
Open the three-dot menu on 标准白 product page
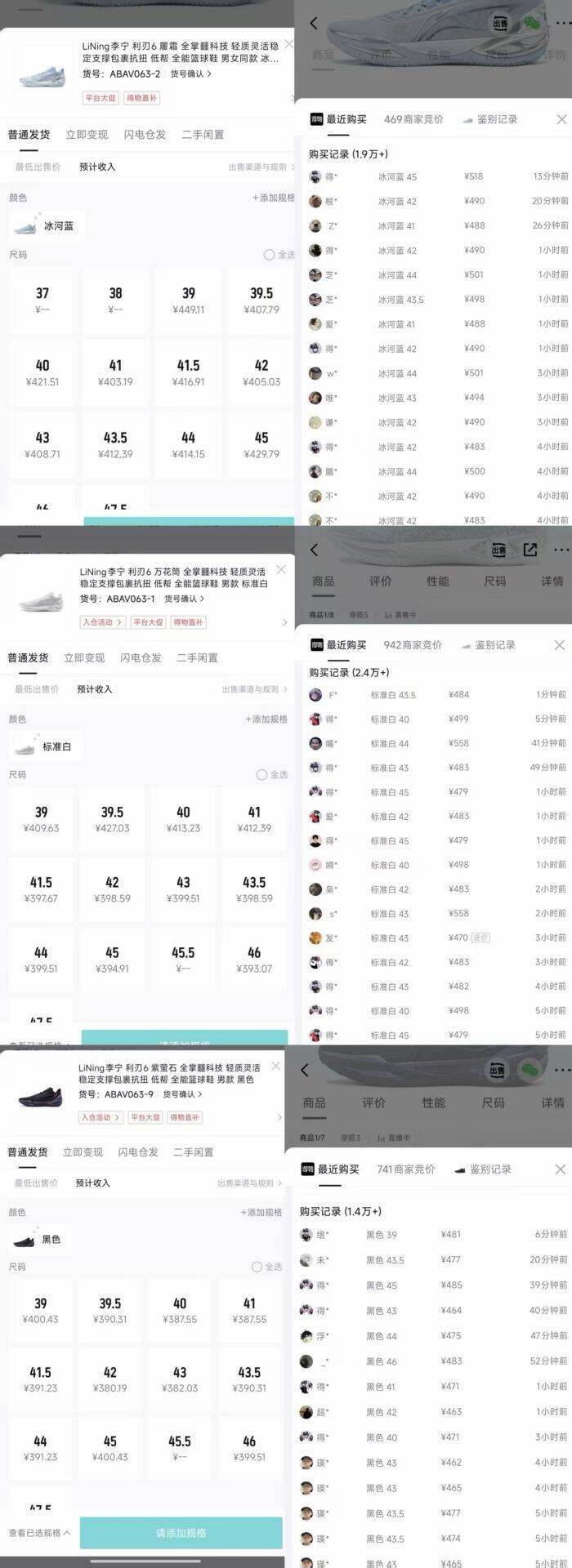tap(561, 550)
